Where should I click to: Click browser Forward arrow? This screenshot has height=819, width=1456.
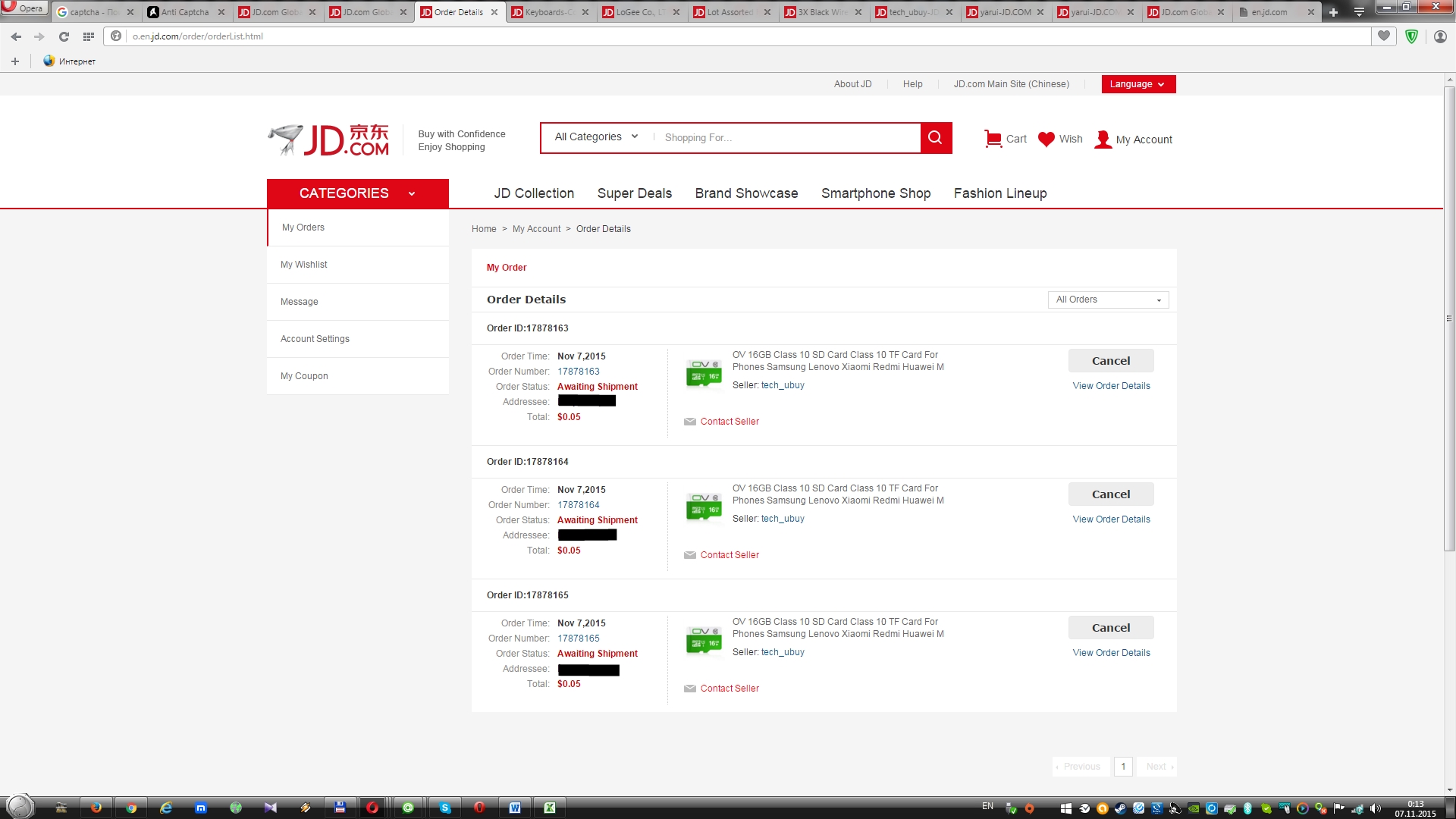tap(39, 36)
